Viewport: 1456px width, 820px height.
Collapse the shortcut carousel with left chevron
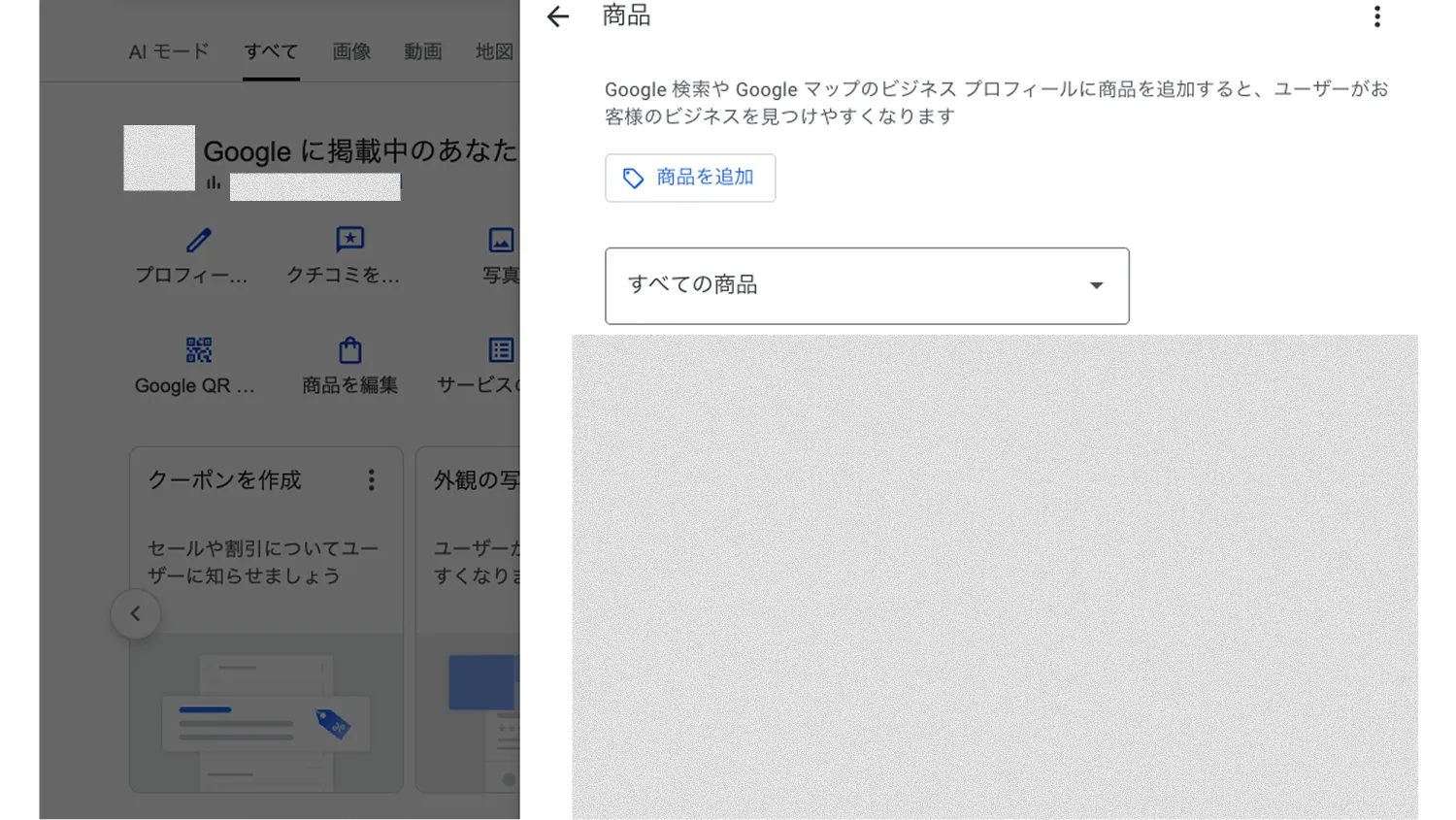click(136, 613)
